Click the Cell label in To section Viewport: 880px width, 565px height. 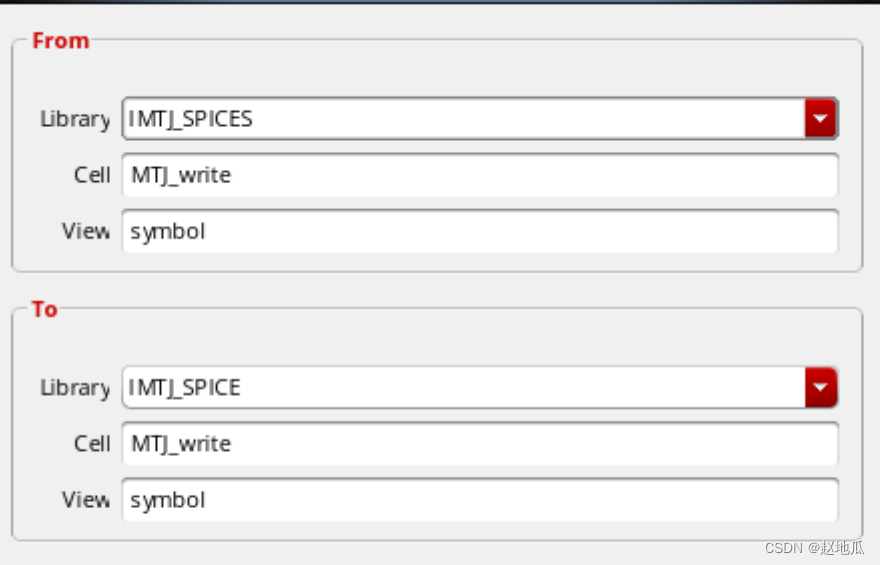click(x=92, y=443)
